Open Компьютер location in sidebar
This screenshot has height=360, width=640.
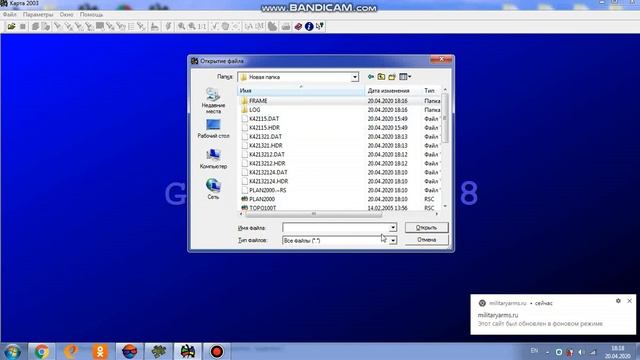coord(213,159)
